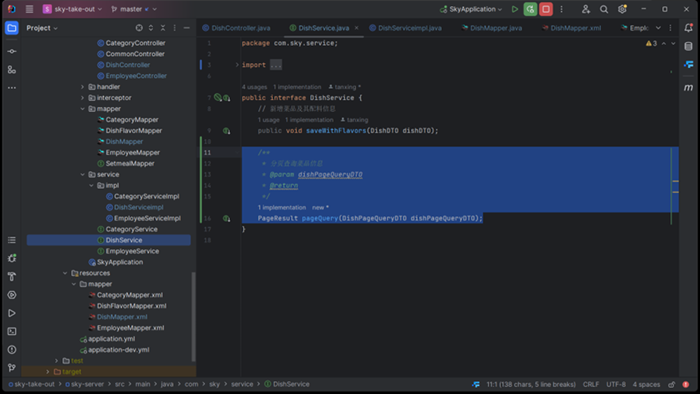Viewport: 700px width, 394px height.
Task: Expand the handler folder
Action: [x=83, y=87]
